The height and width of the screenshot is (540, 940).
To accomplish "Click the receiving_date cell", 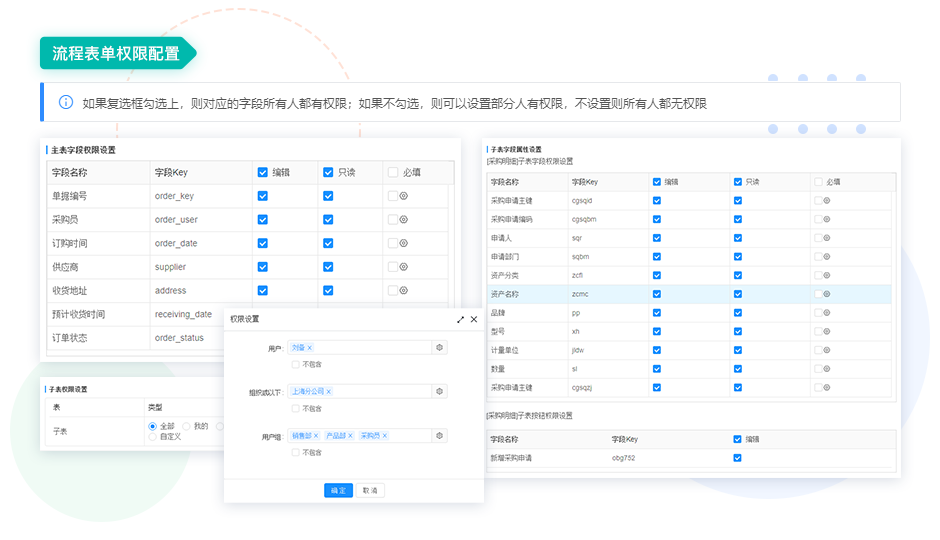I will pyautogui.click(x=183, y=314).
